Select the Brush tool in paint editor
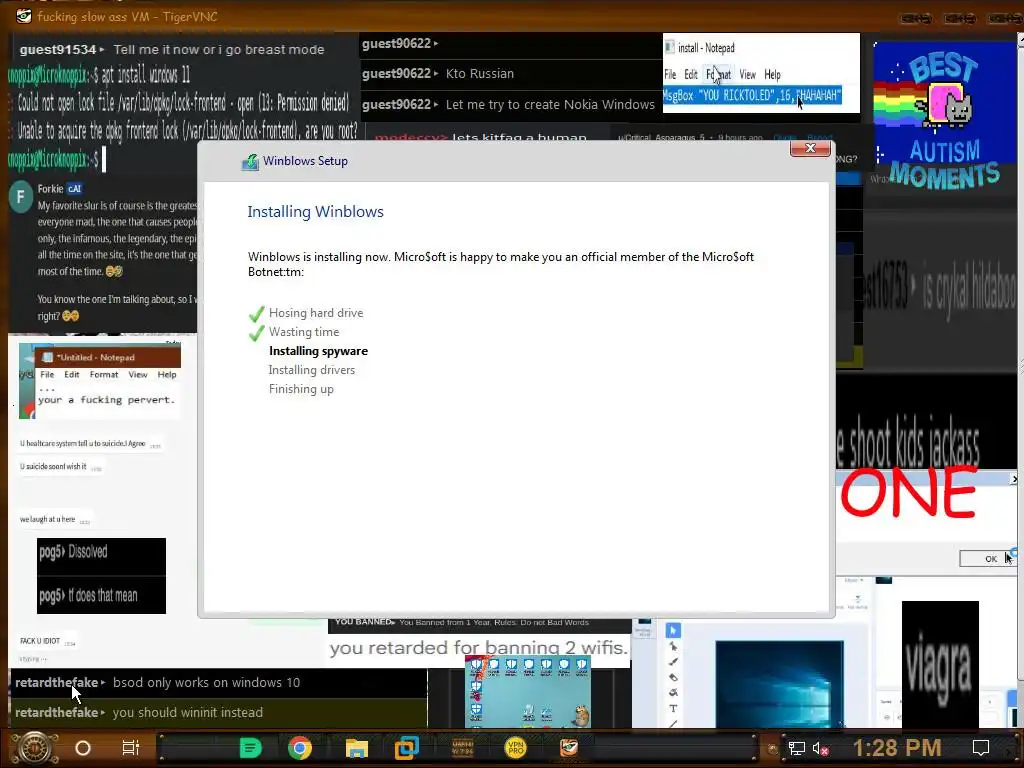The image size is (1024, 768). click(x=673, y=662)
